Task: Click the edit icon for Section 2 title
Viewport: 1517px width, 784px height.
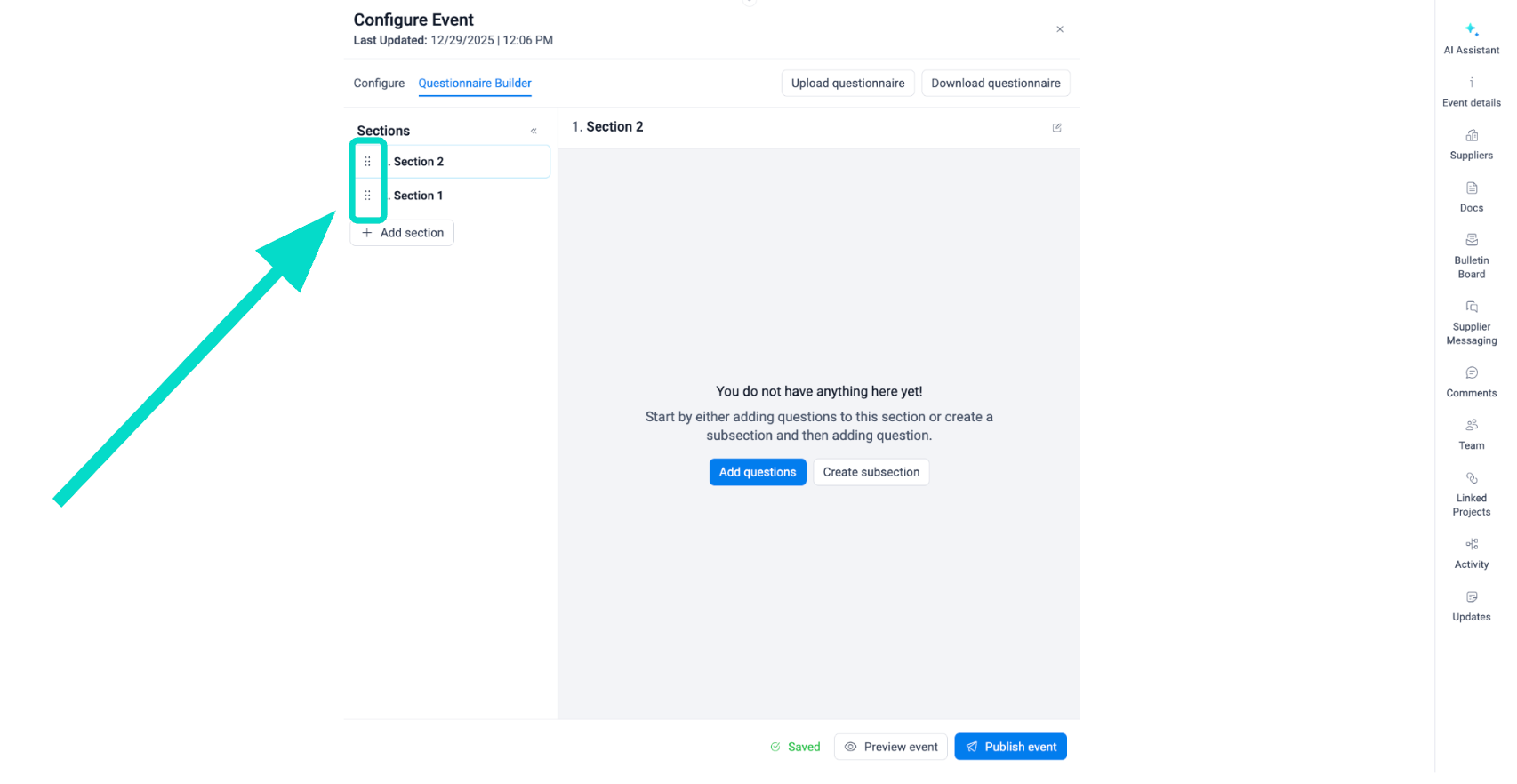Action: coord(1056,128)
